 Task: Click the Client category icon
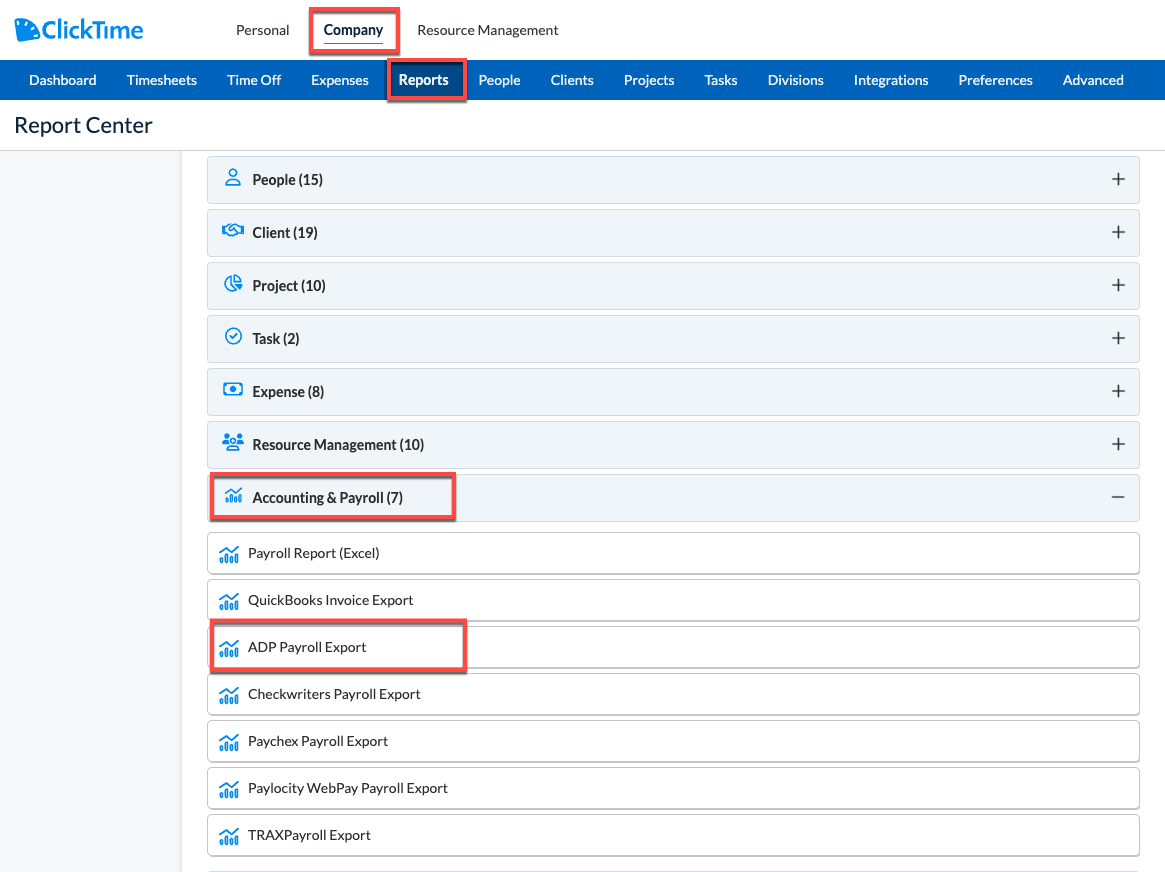[x=232, y=231]
